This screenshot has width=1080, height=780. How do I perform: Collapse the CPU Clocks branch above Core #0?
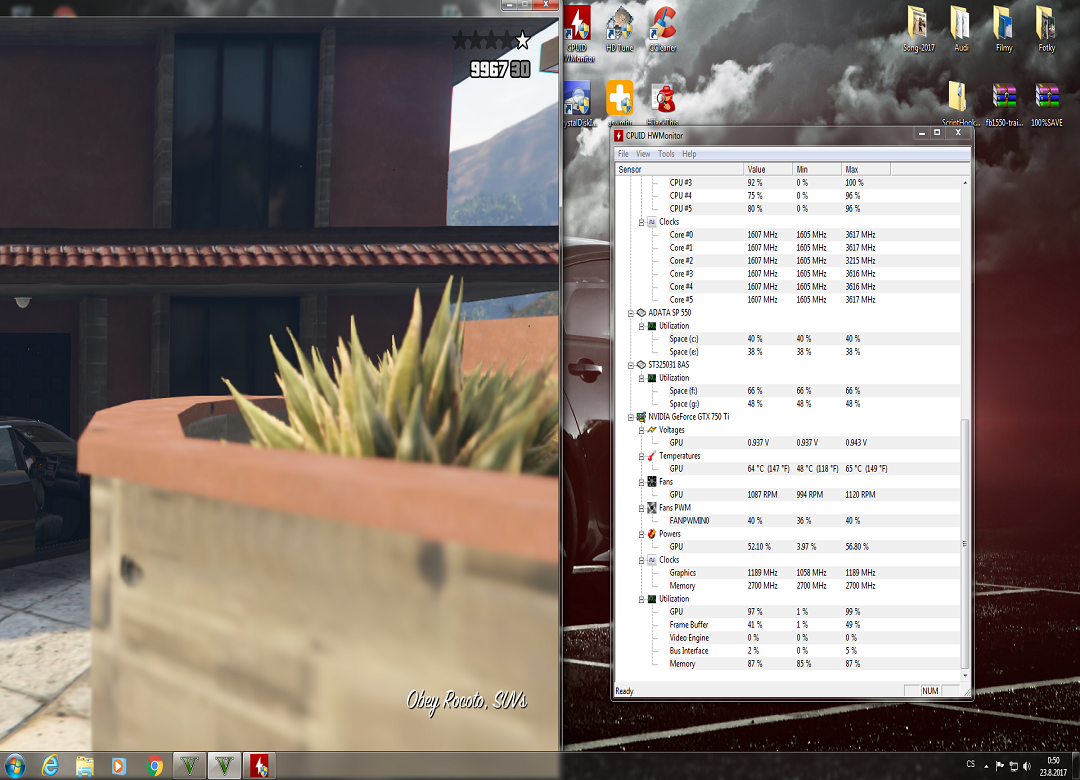coord(641,223)
